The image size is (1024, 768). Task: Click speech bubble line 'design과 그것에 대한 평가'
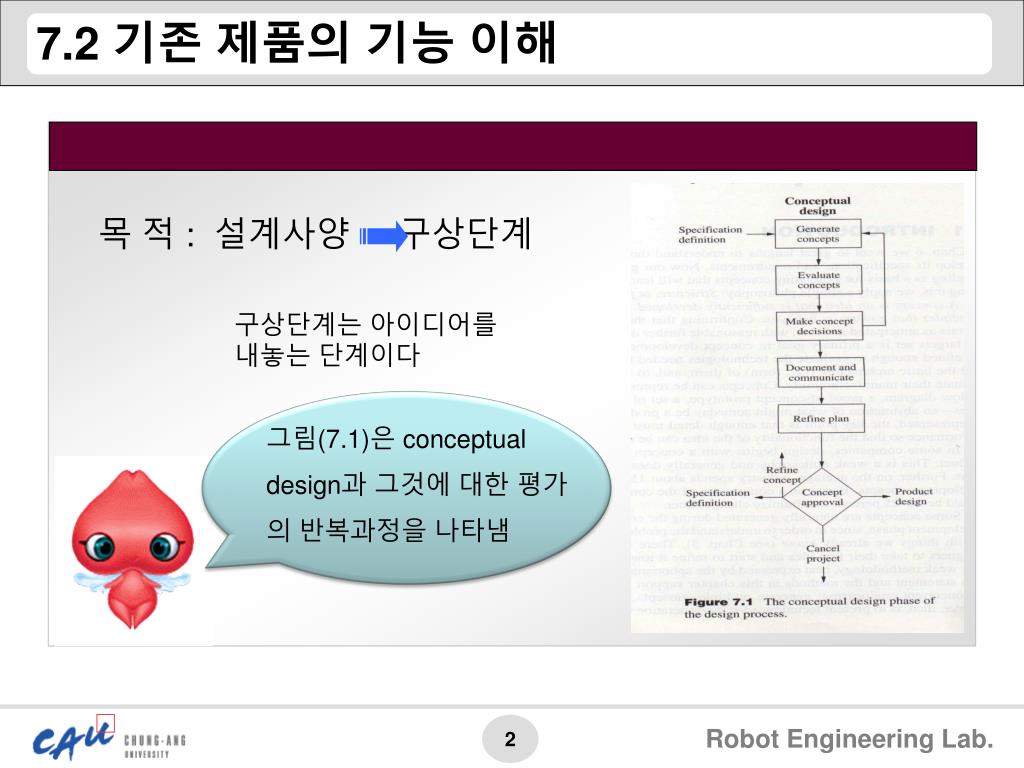(x=416, y=484)
